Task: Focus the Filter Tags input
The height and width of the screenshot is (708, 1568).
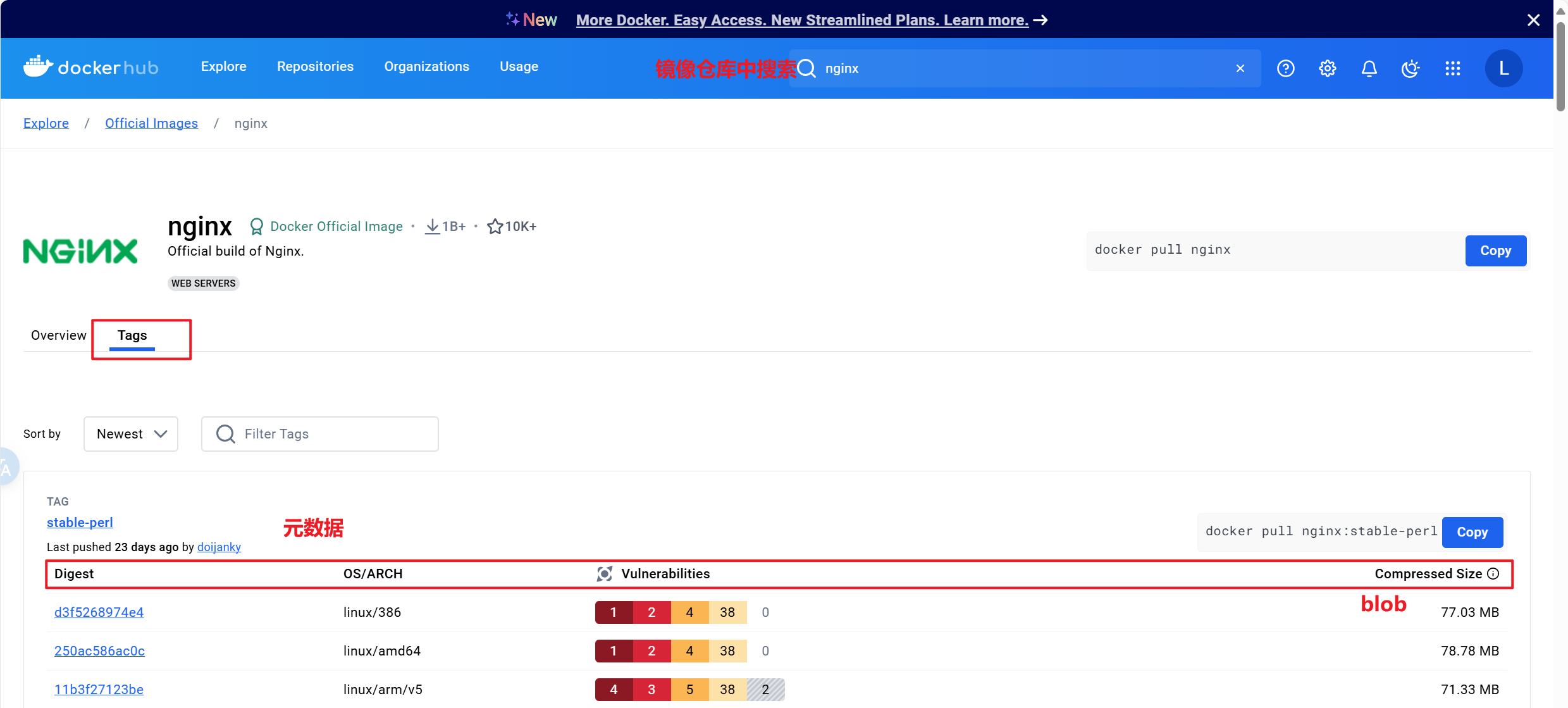Action: [x=320, y=434]
